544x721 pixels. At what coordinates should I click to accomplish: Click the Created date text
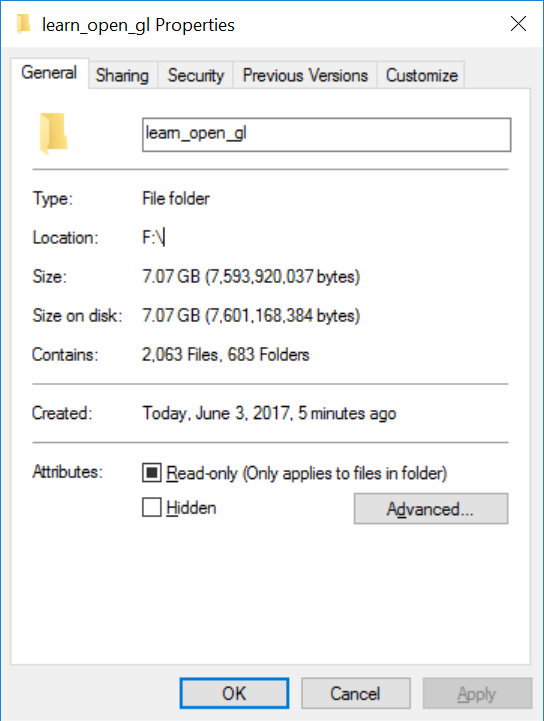tap(269, 413)
